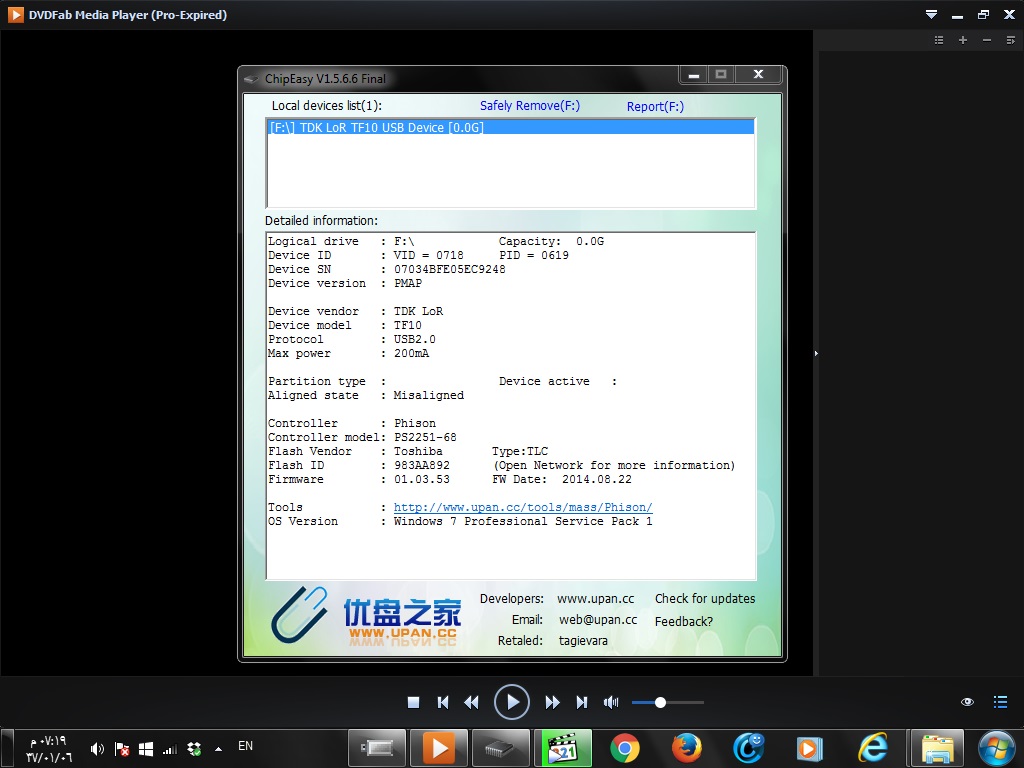Open the blue smiley C browser icon
The width and height of the screenshot is (1024, 768).
(748, 748)
